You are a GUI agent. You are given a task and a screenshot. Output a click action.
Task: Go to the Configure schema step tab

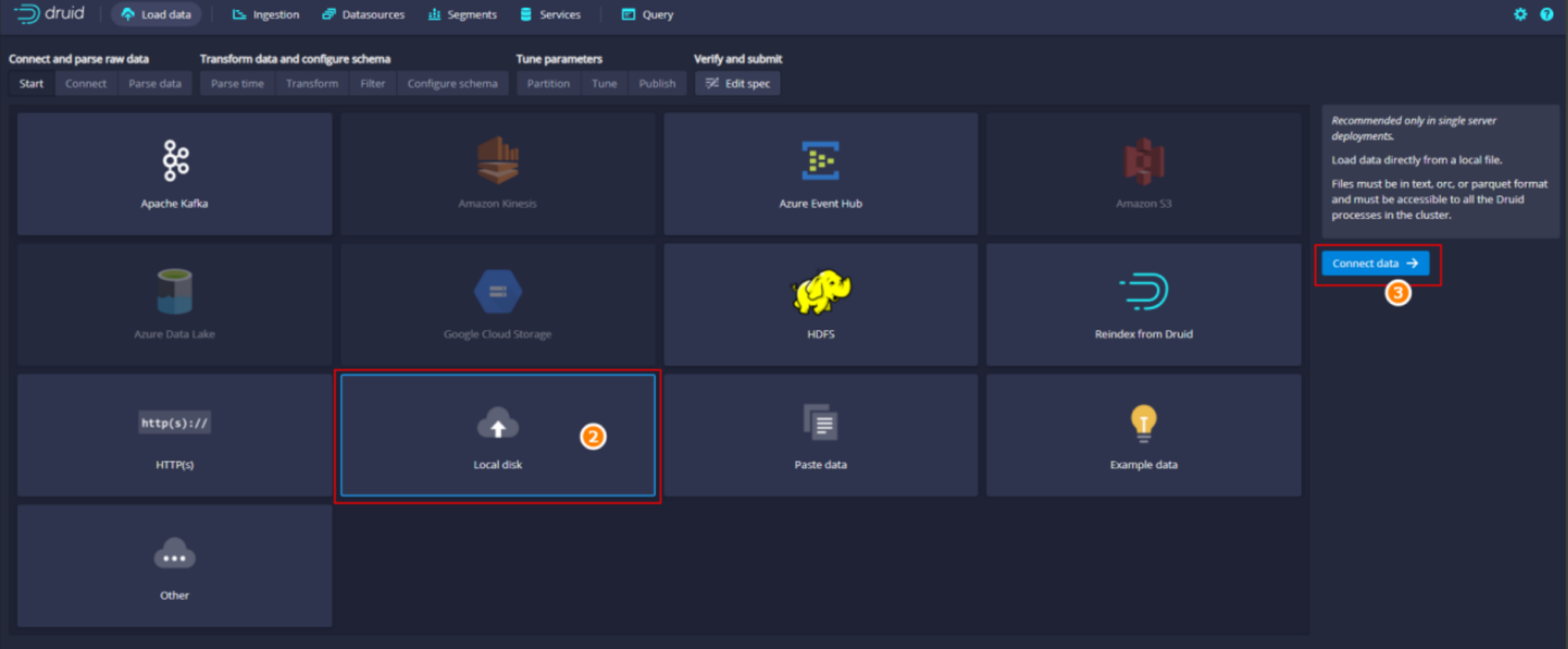[452, 83]
